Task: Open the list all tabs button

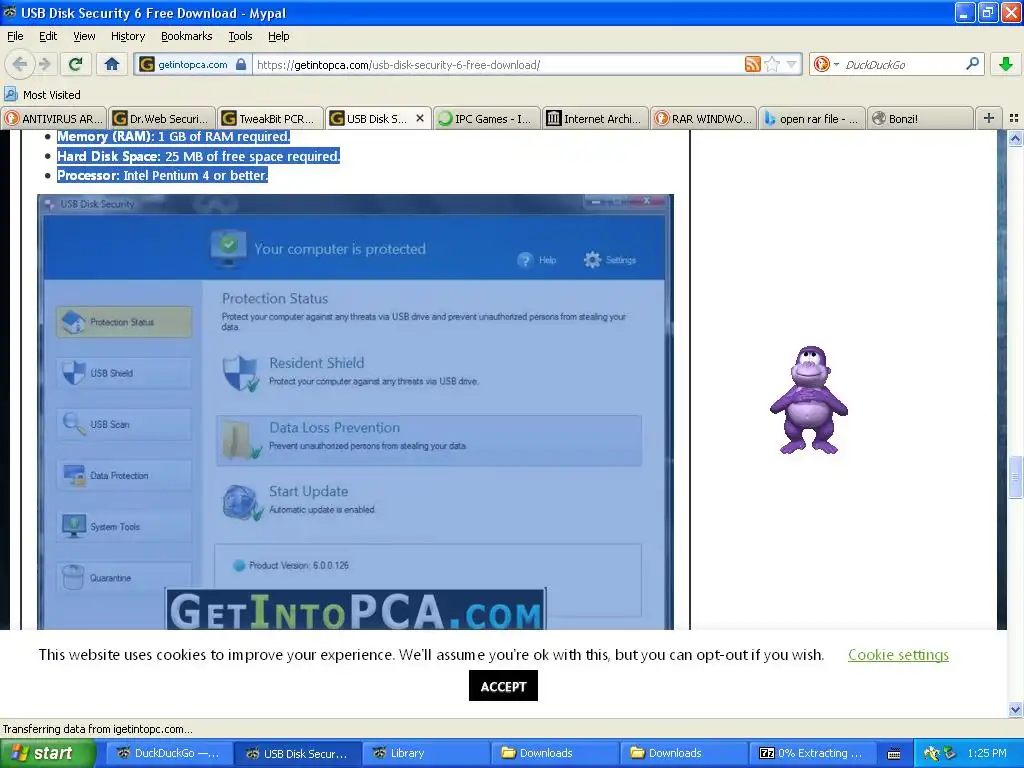Action: [1014, 118]
